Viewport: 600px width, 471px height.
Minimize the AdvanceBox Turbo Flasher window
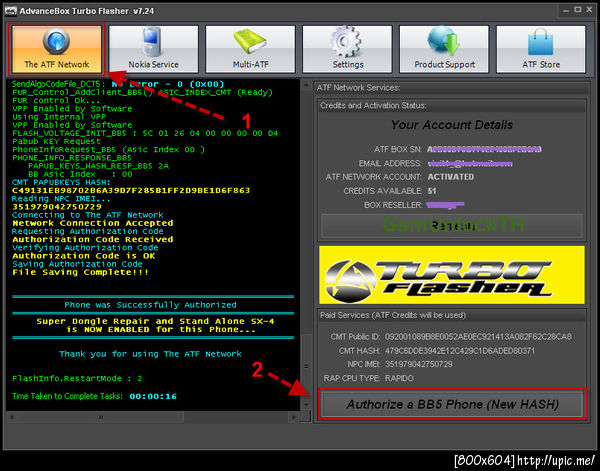click(566, 10)
